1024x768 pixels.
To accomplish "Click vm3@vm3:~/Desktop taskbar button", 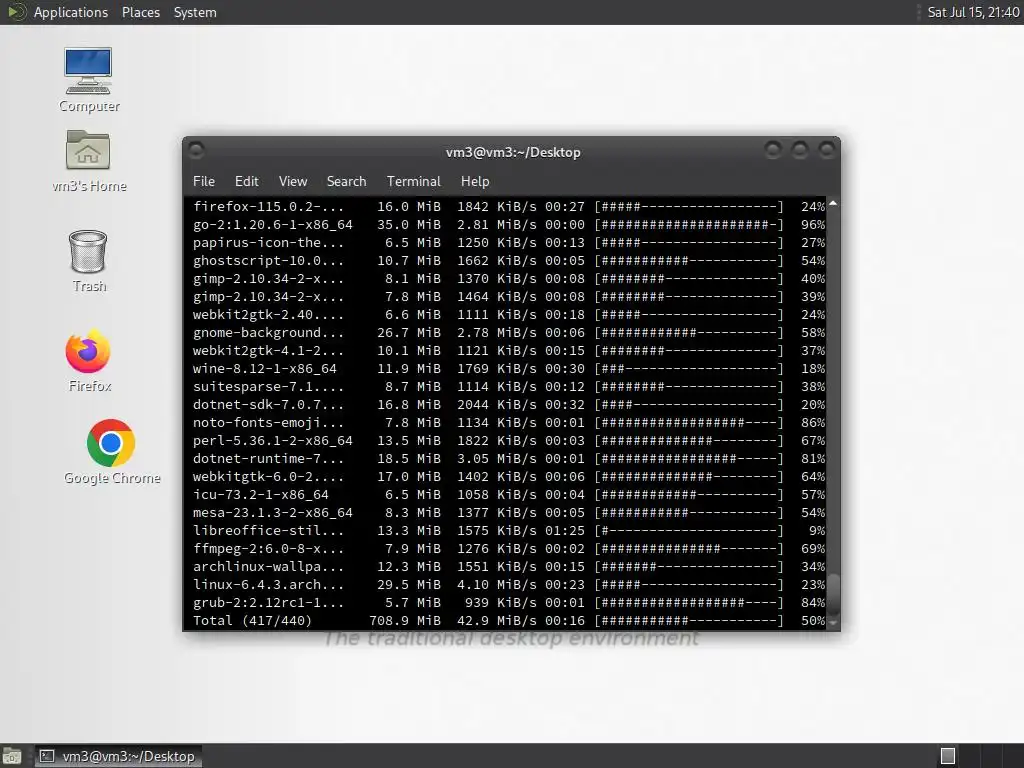I will click(x=118, y=756).
